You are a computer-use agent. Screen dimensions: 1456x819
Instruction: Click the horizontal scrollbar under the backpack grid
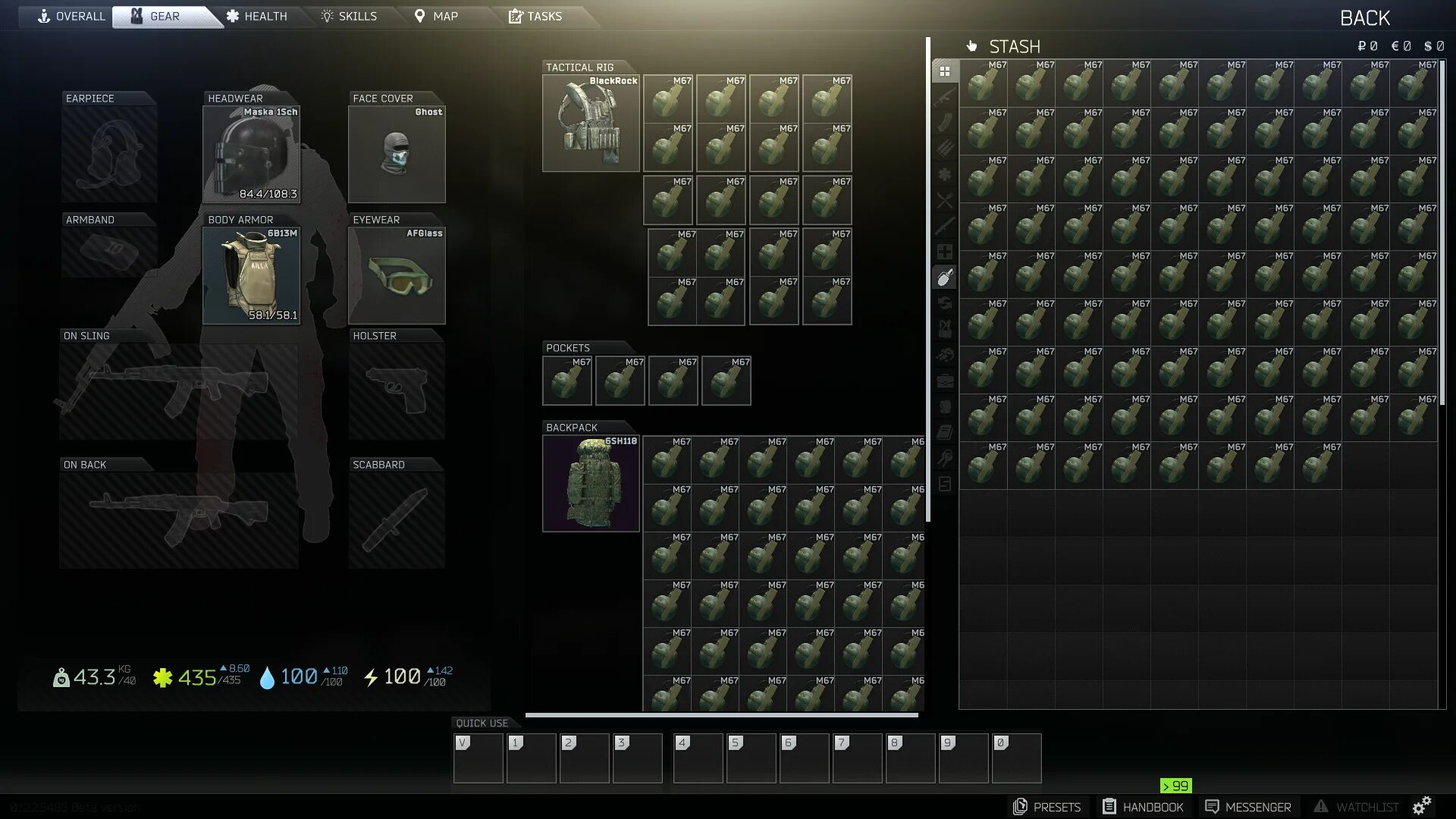[x=721, y=714]
